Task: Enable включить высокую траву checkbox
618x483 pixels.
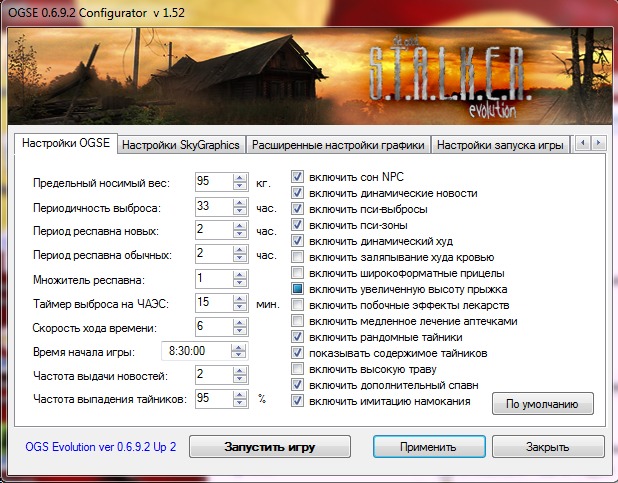Action: point(297,369)
